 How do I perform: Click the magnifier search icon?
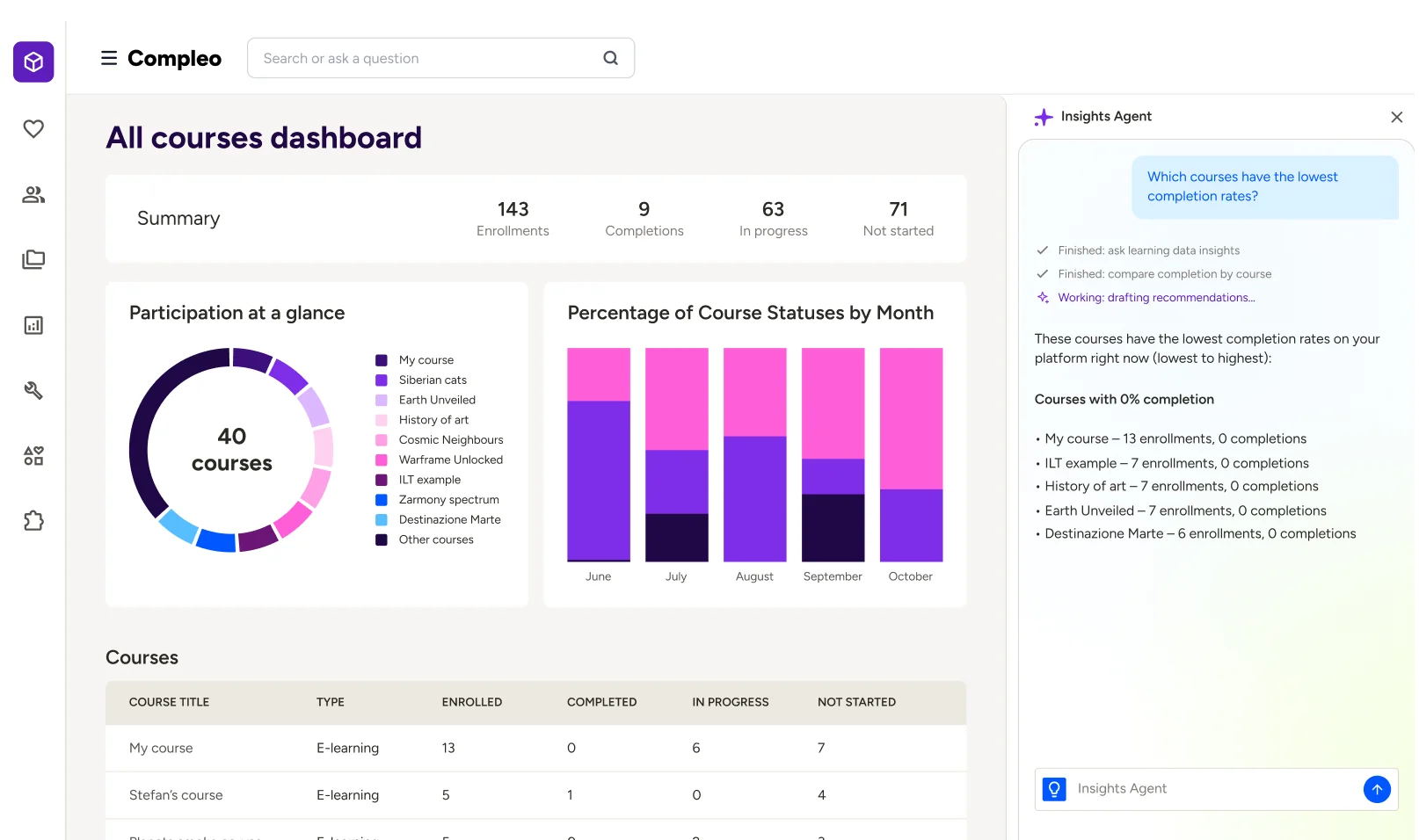pyautogui.click(x=610, y=58)
